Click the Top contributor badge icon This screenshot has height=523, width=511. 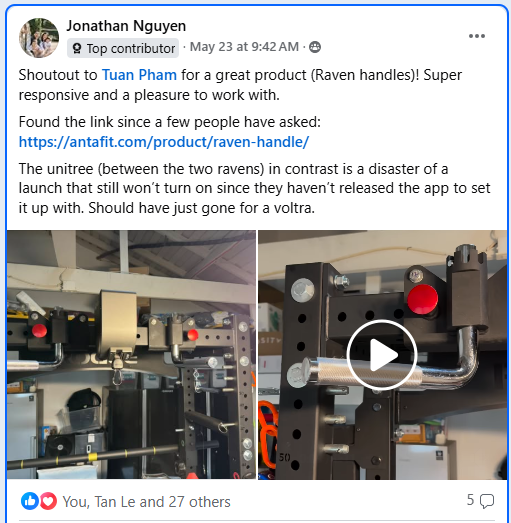tap(77, 49)
